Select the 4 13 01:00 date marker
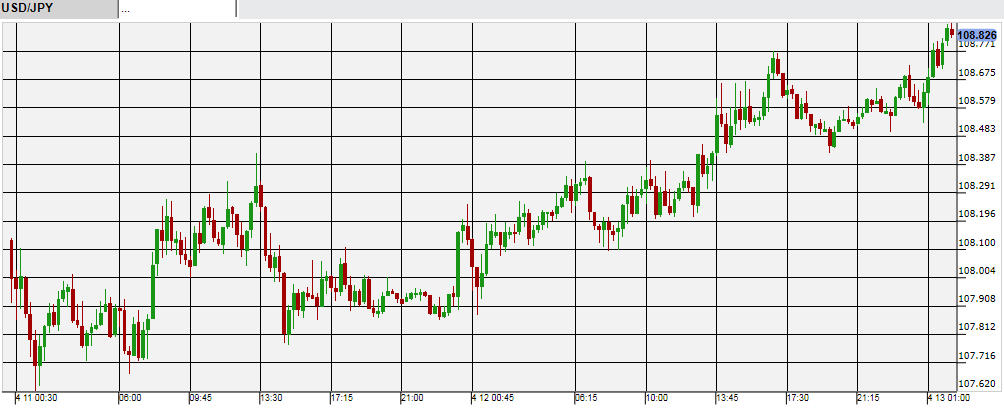This screenshot has height=415, width=1004. (x=949, y=398)
